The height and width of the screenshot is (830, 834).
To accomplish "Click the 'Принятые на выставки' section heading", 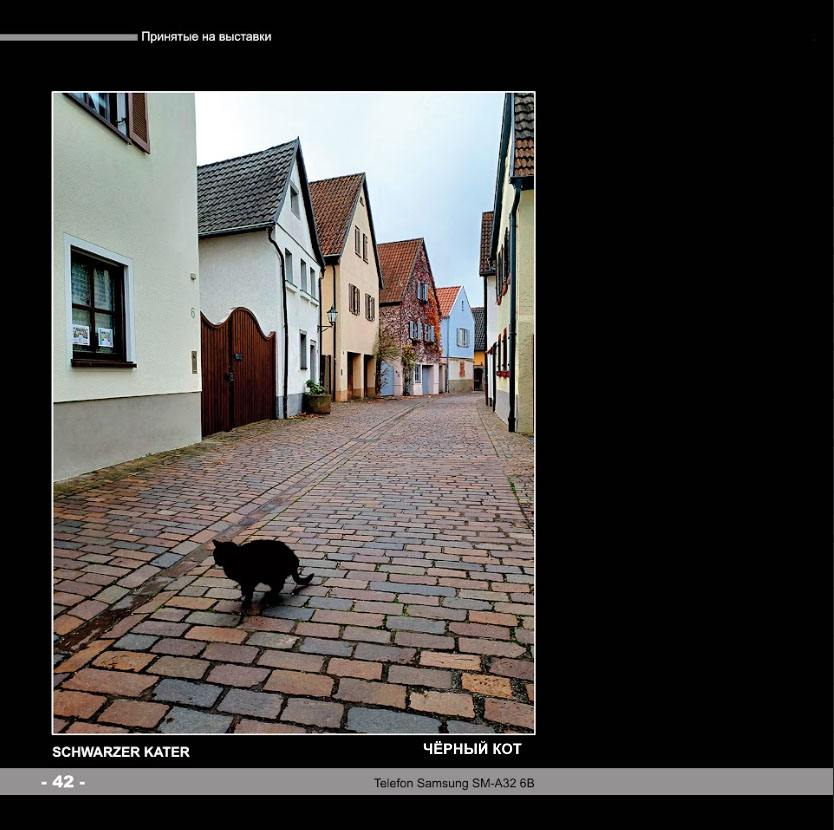I will tap(206, 37).
